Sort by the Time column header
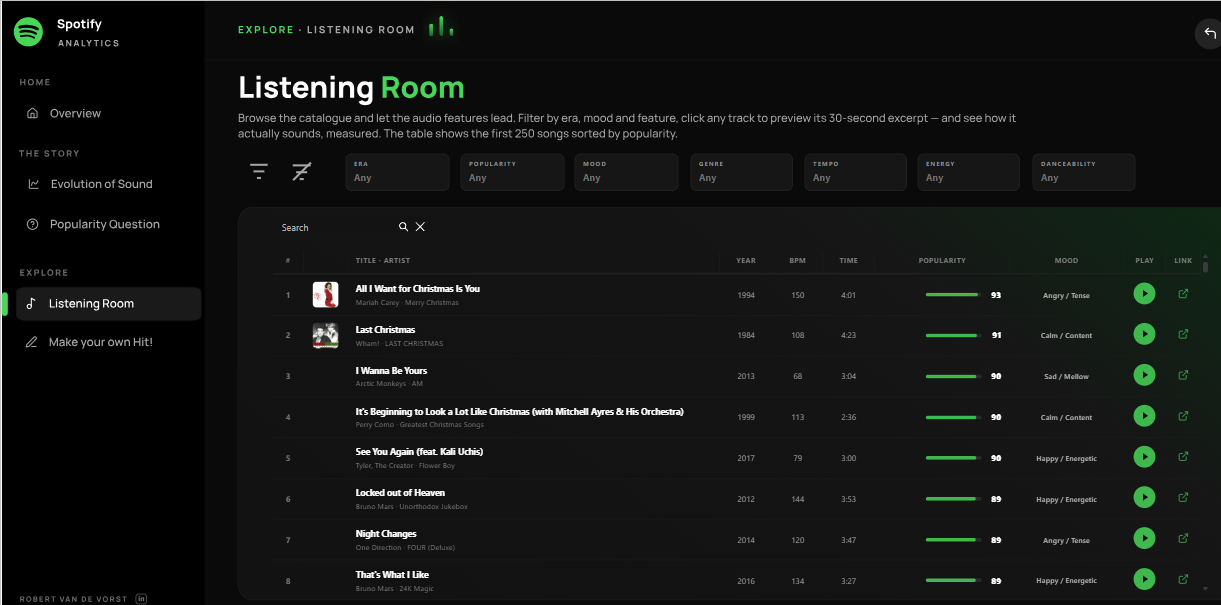The image size is (1221, 605). (848, 261)
